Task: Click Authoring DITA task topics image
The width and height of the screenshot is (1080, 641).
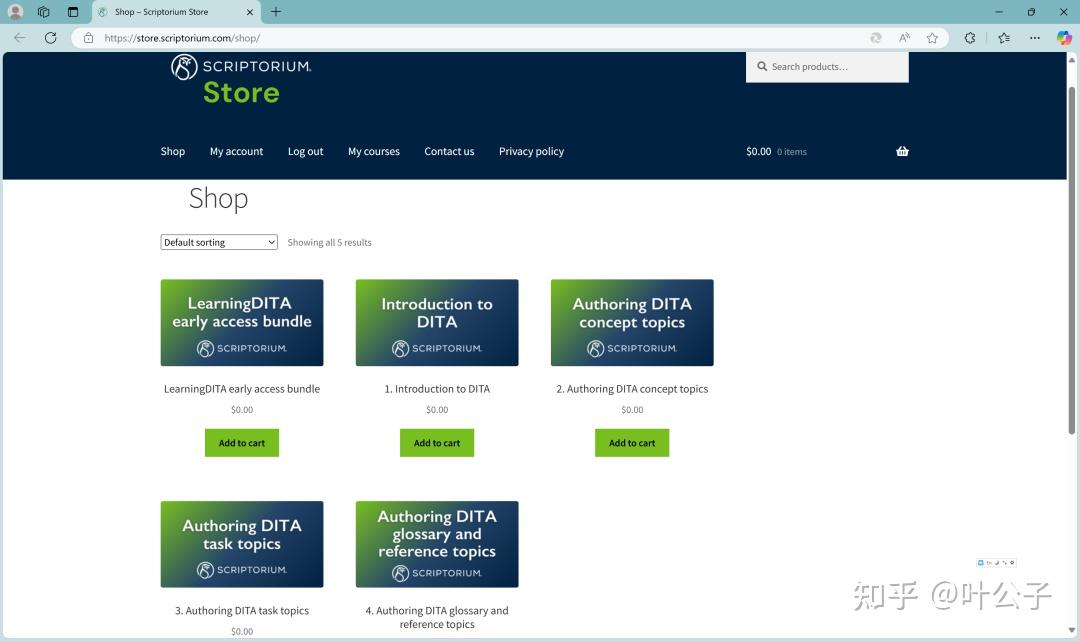Action: (x=242, y=544)
